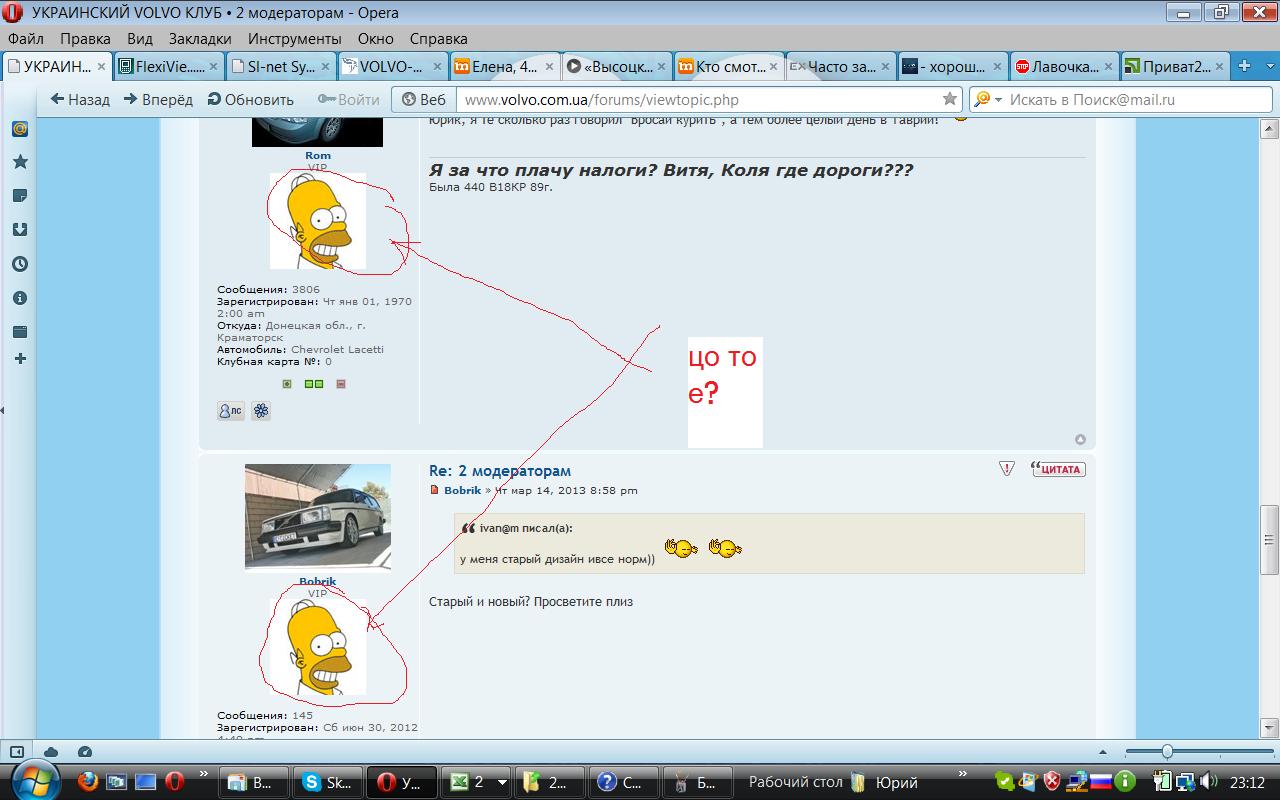Toggle the Opera Turbo speedometer icon

(x=85, y=752)
